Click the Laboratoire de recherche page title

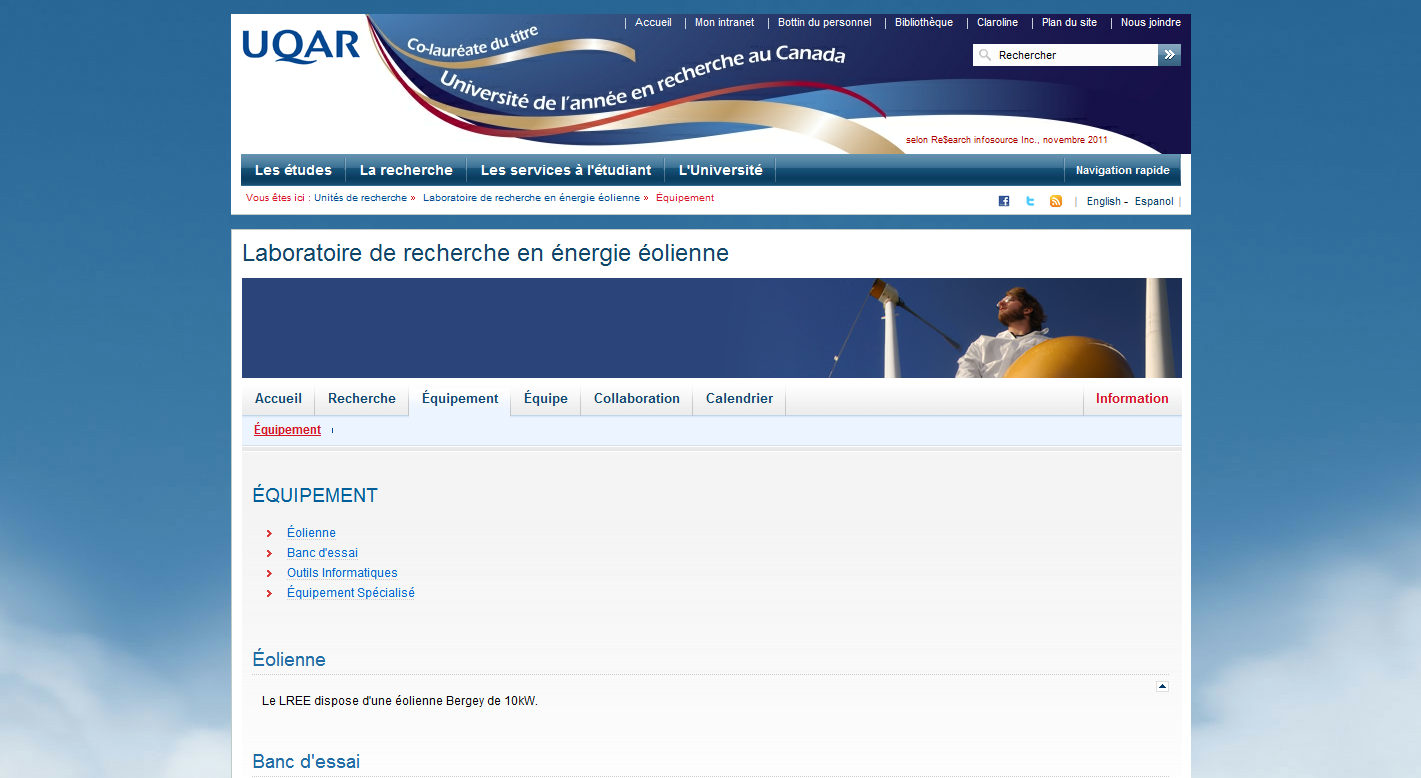[x=485, y=253]
